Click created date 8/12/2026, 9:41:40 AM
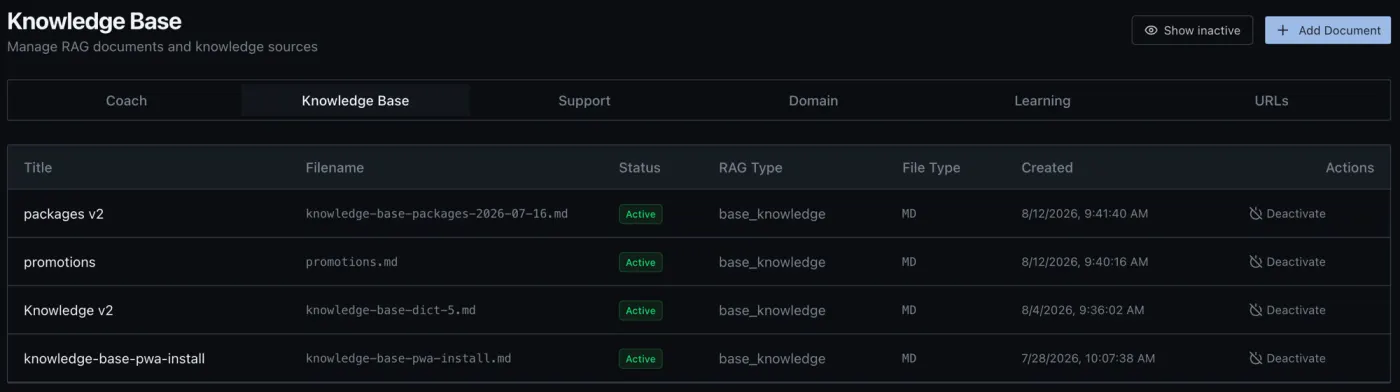Image resolution: width=1400 pixels, height=392 pixels. [1085, 214]
